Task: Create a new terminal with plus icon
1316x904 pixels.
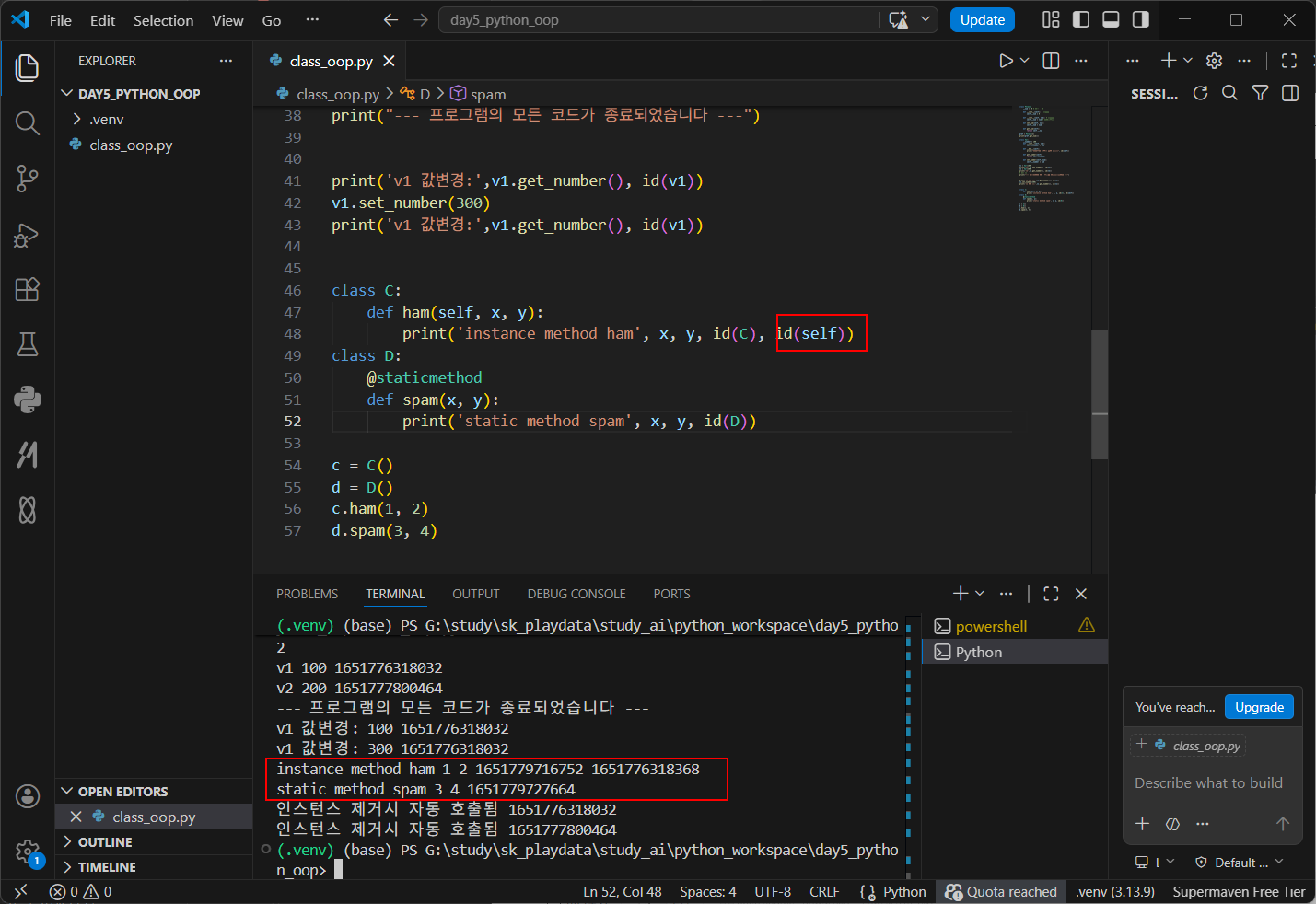Action: [x=961, y=594]
